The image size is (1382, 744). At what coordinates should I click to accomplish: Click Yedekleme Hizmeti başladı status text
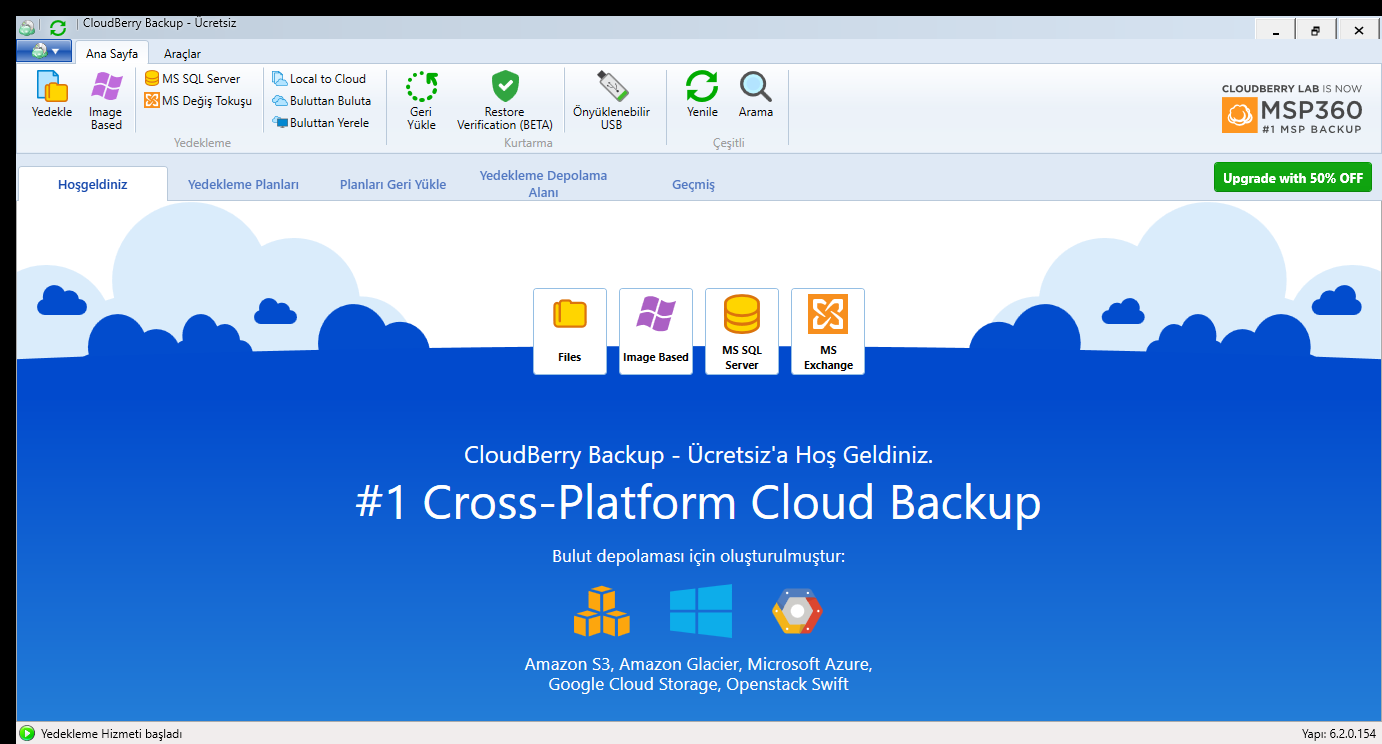tap(111, 734)
